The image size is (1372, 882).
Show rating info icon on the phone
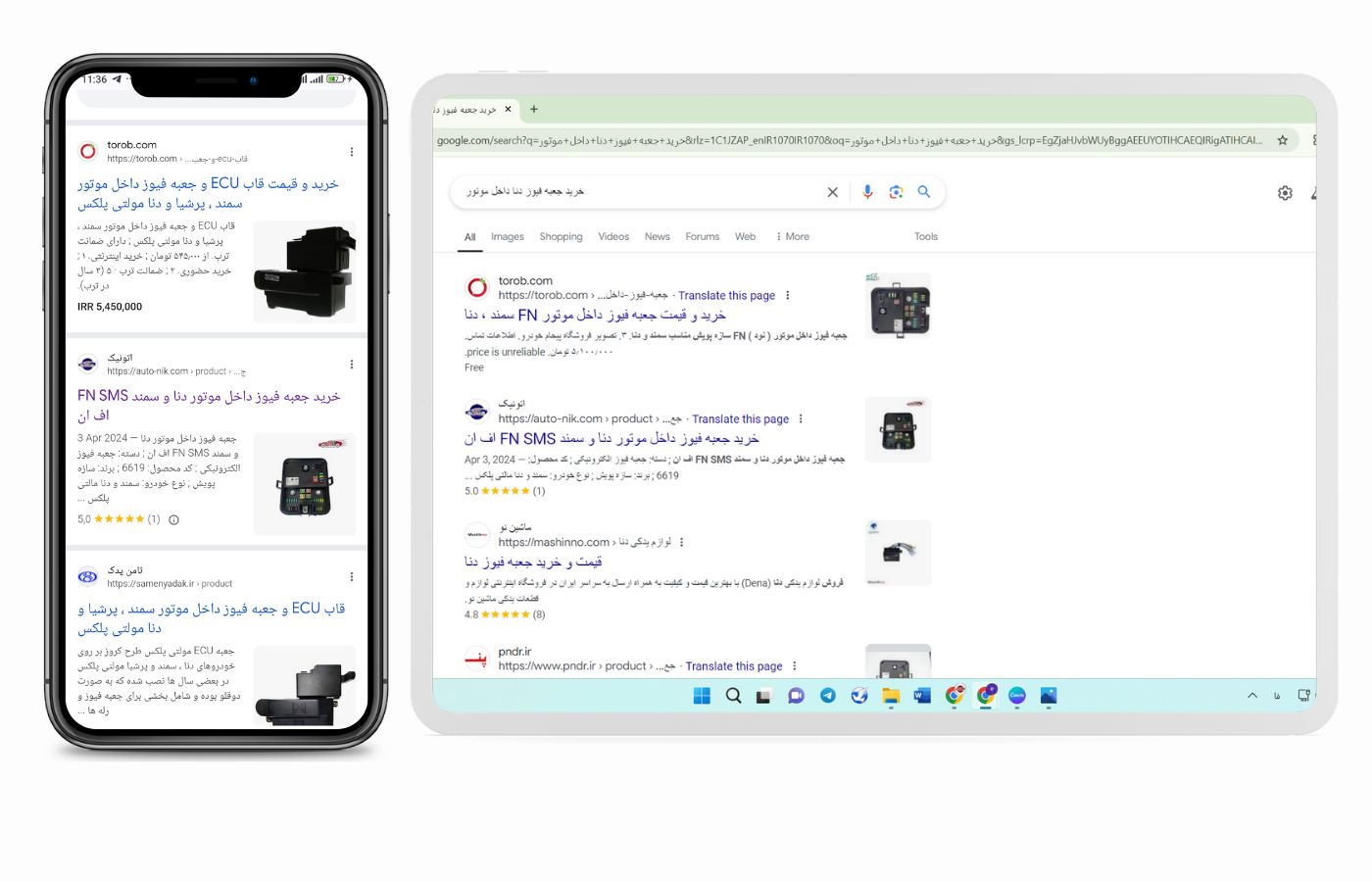(x=173, y=520)
